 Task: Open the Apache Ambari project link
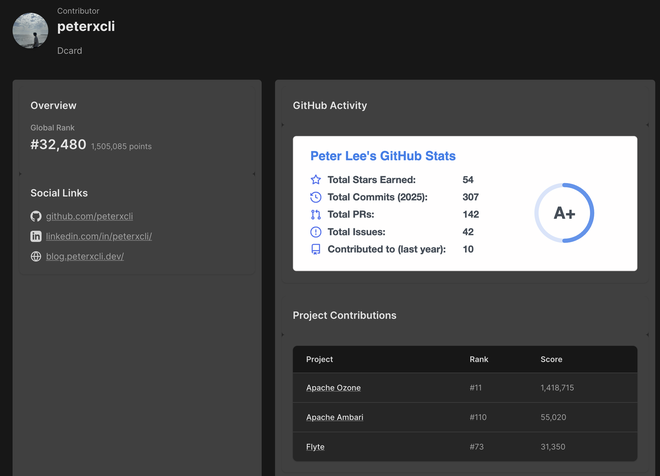pos(335,417)
